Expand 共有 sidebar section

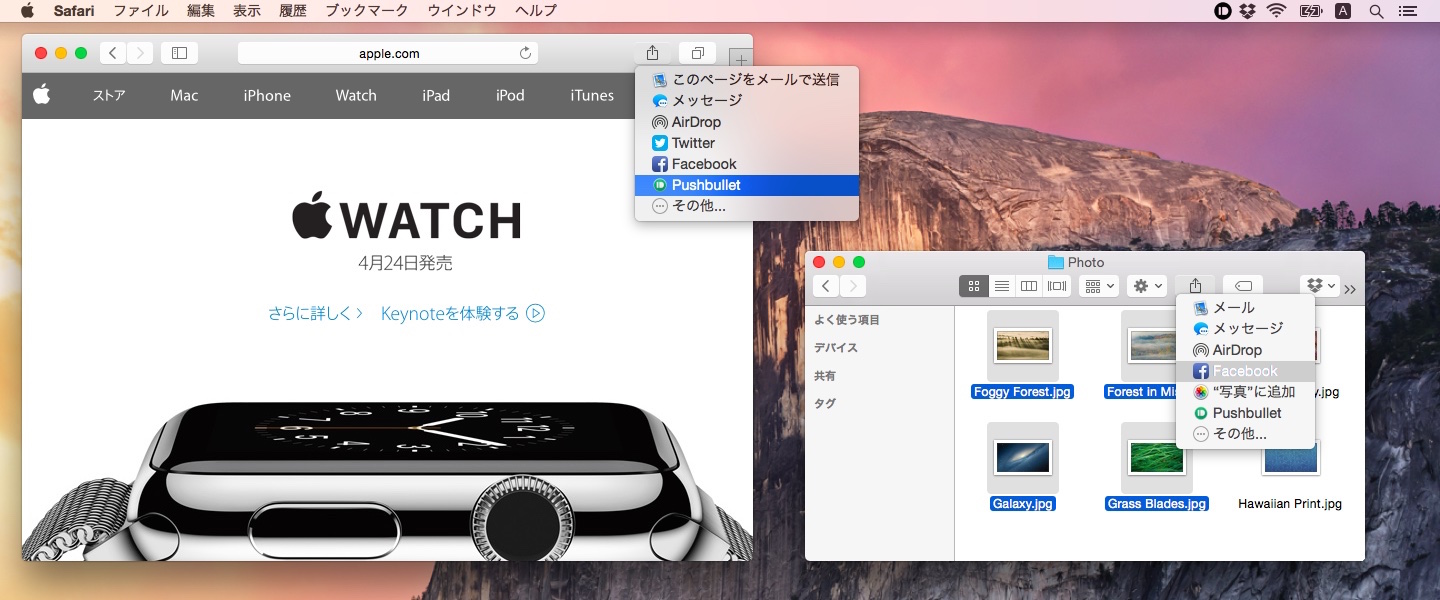[x=824, y=376]
